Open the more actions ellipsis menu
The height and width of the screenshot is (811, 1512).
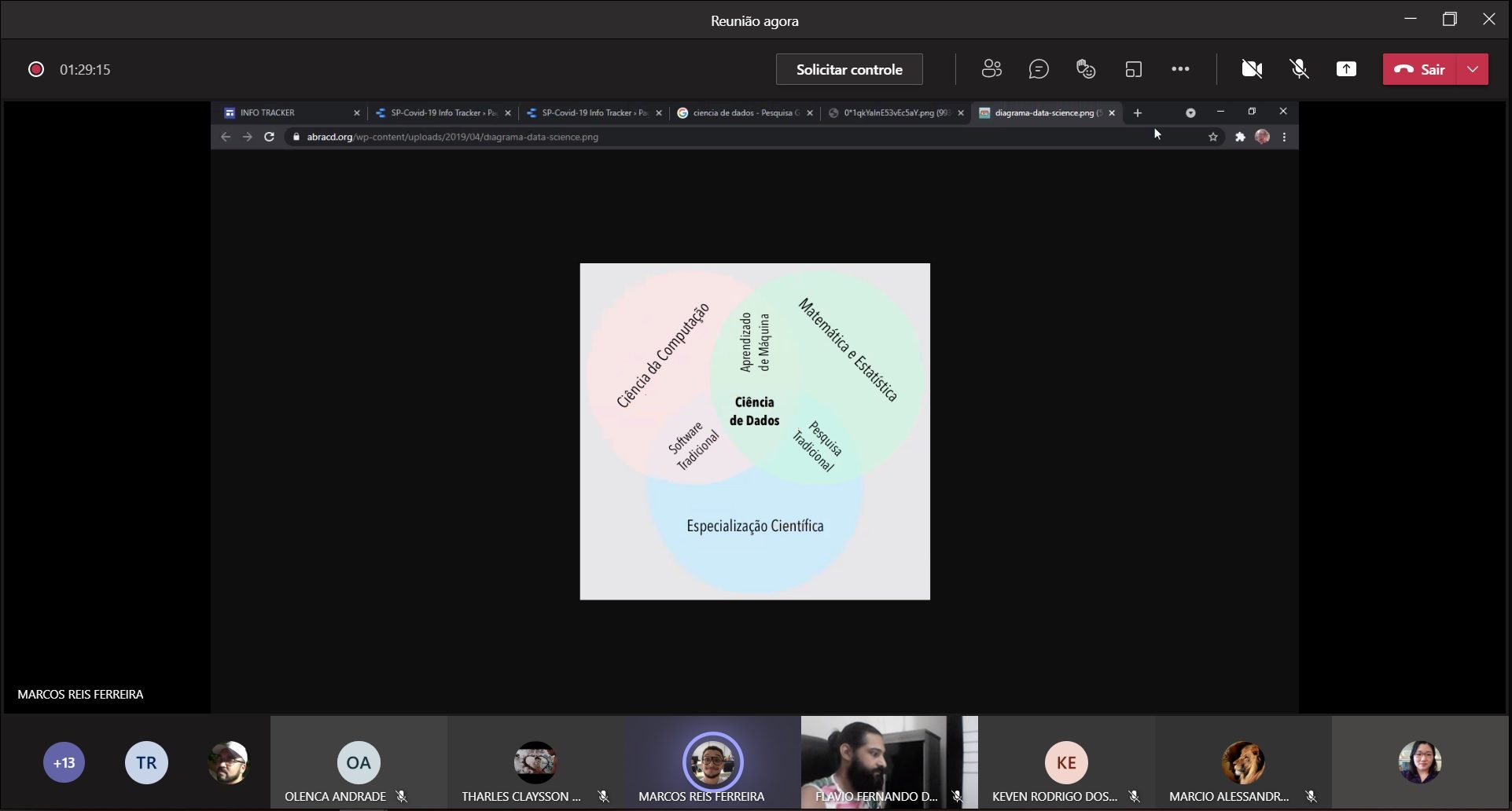[x=1180, y=69]
